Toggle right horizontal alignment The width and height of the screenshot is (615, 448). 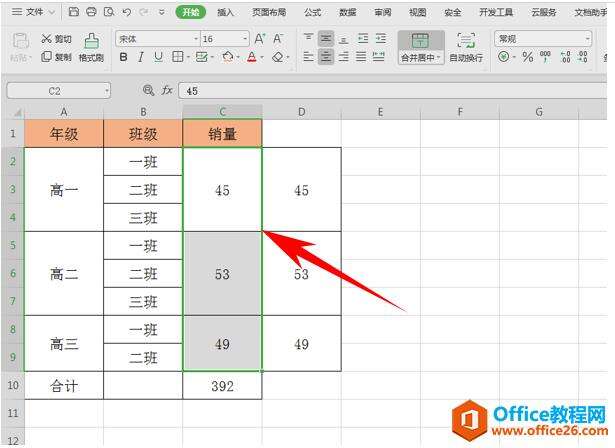pyautogui.click(x=344, y=57)
